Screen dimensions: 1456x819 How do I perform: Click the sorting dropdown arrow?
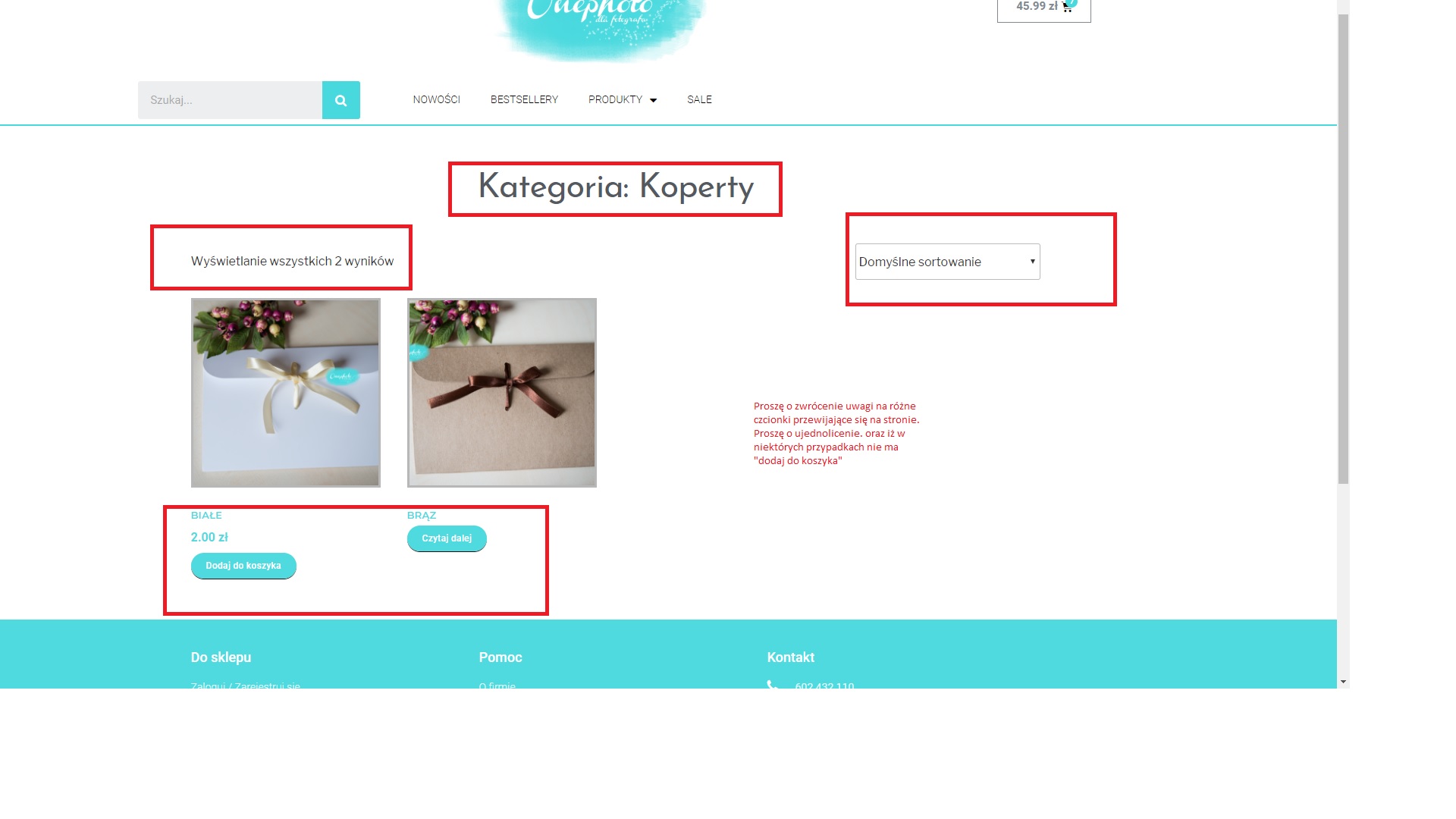coord(1032,262)
